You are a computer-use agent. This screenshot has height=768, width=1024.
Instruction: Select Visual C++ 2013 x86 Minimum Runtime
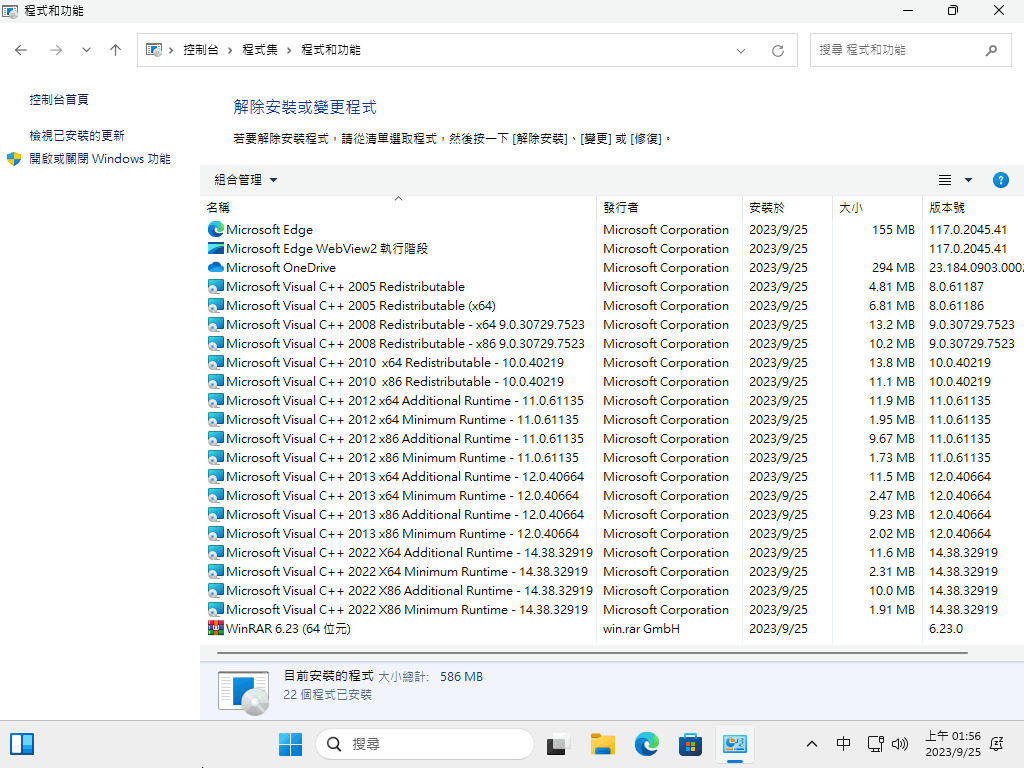[x=402, y=534]
